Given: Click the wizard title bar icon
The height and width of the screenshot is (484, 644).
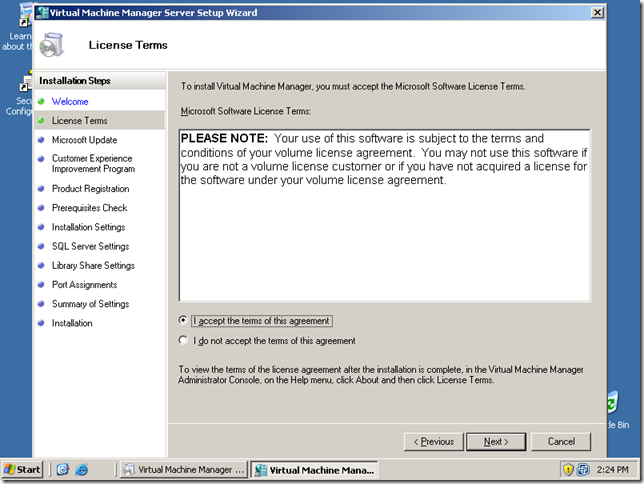Looking at the screenshot, I should tap(41, 13).
